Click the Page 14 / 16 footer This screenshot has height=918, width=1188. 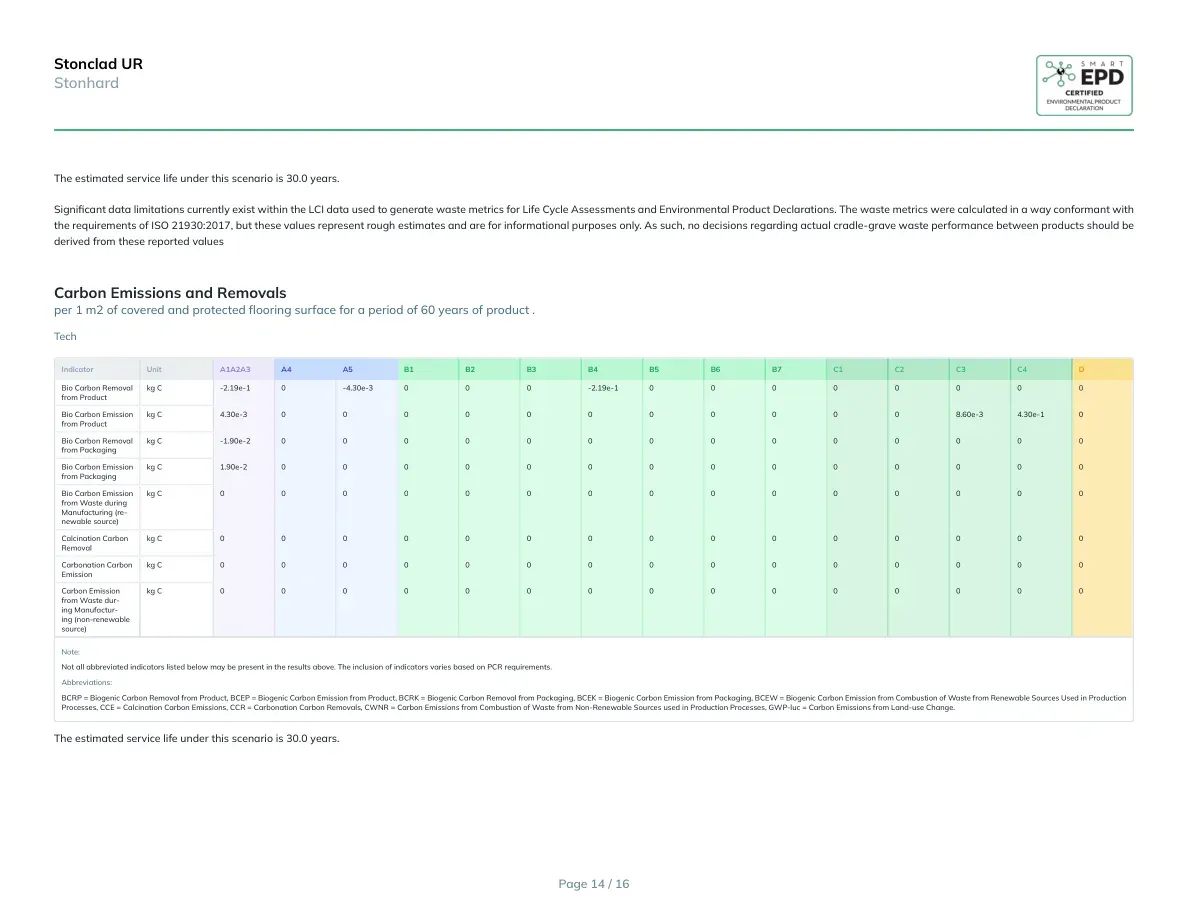click(594, 884)
